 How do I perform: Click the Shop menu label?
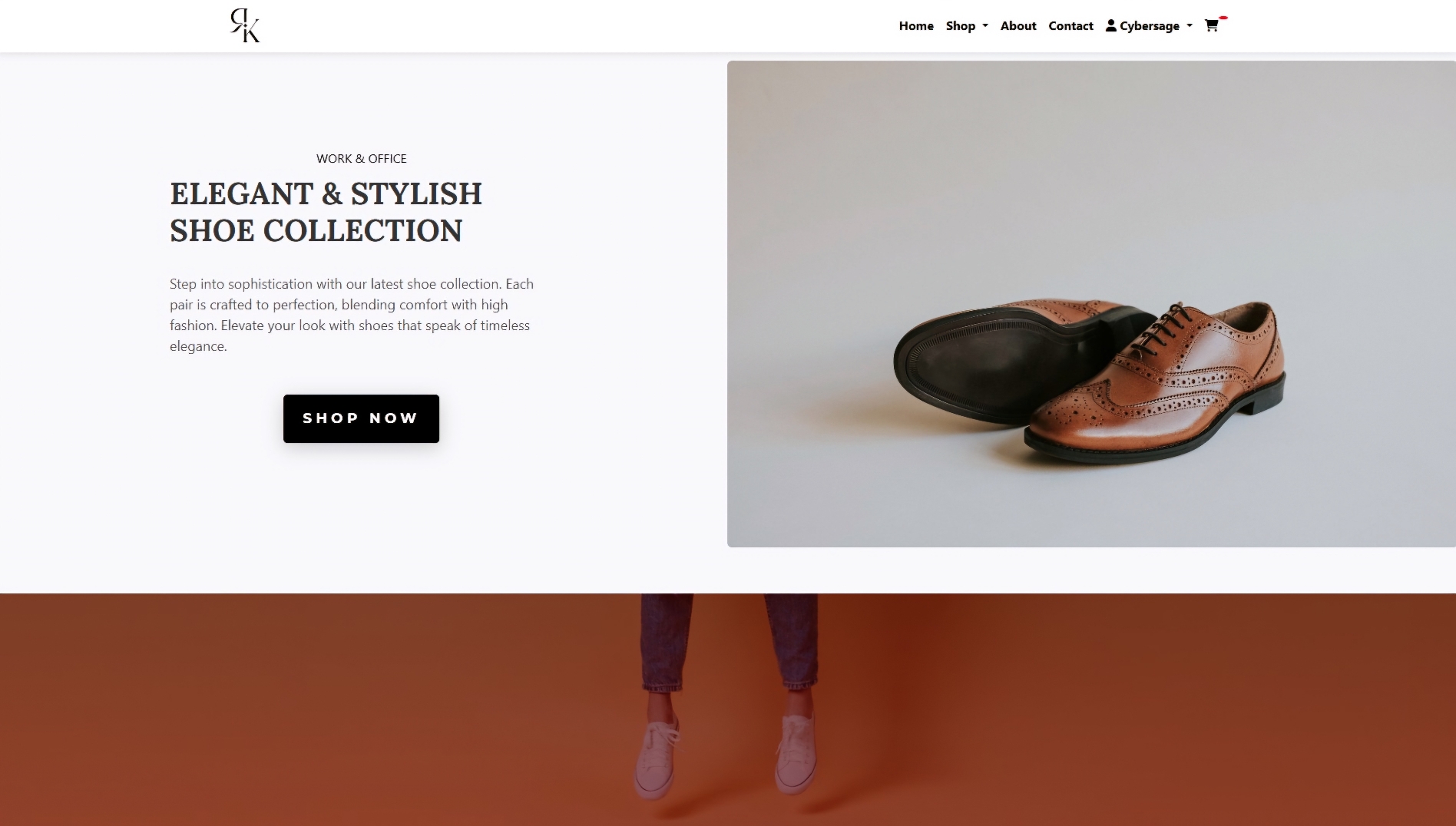(x=960, y=26)
